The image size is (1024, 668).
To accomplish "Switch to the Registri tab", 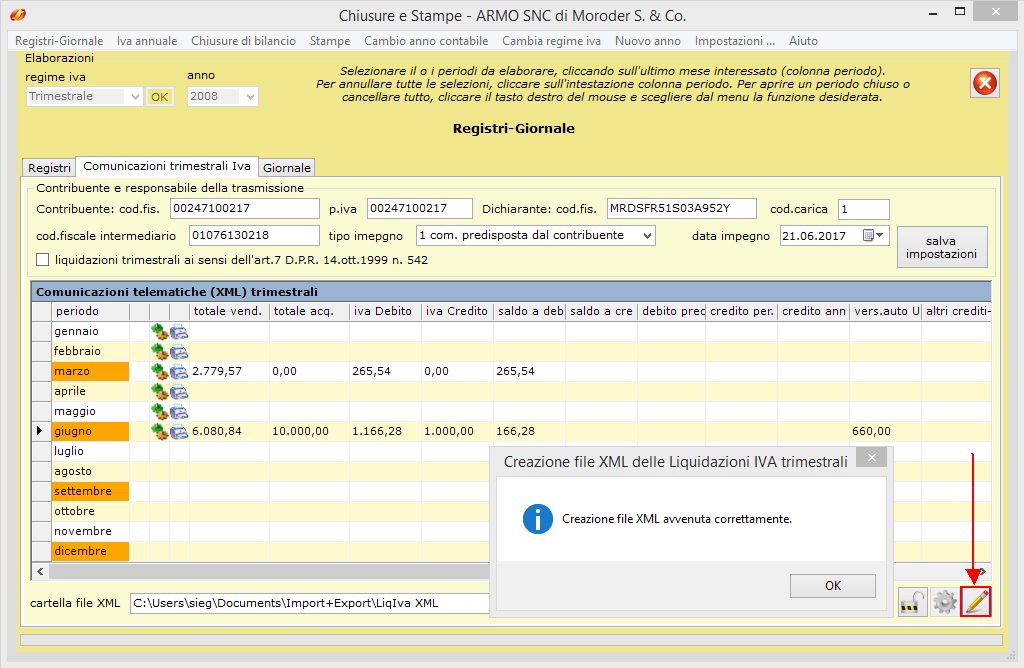I will [x=49, y=168].
